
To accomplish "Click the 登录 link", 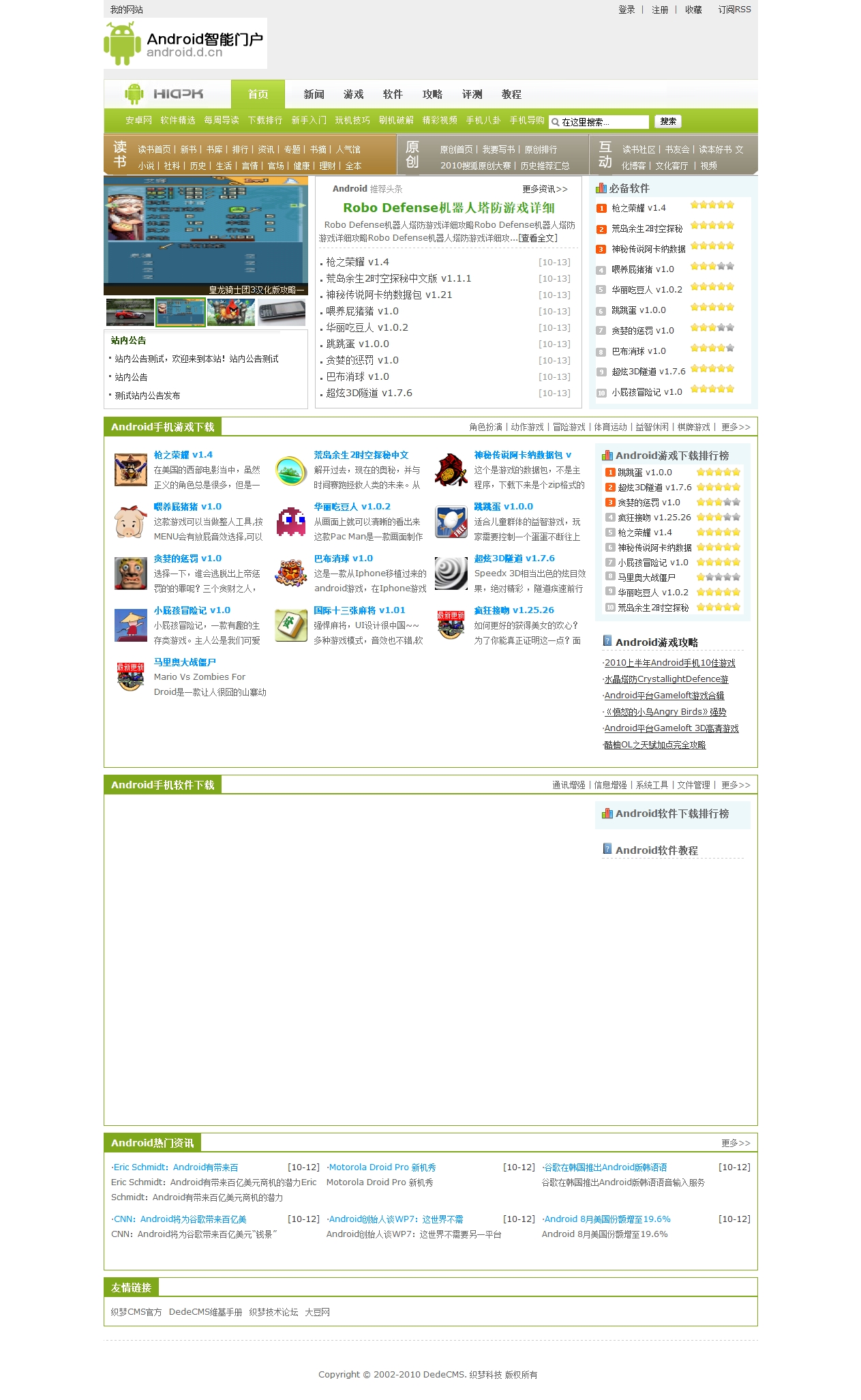I will (x=626, y=10).
